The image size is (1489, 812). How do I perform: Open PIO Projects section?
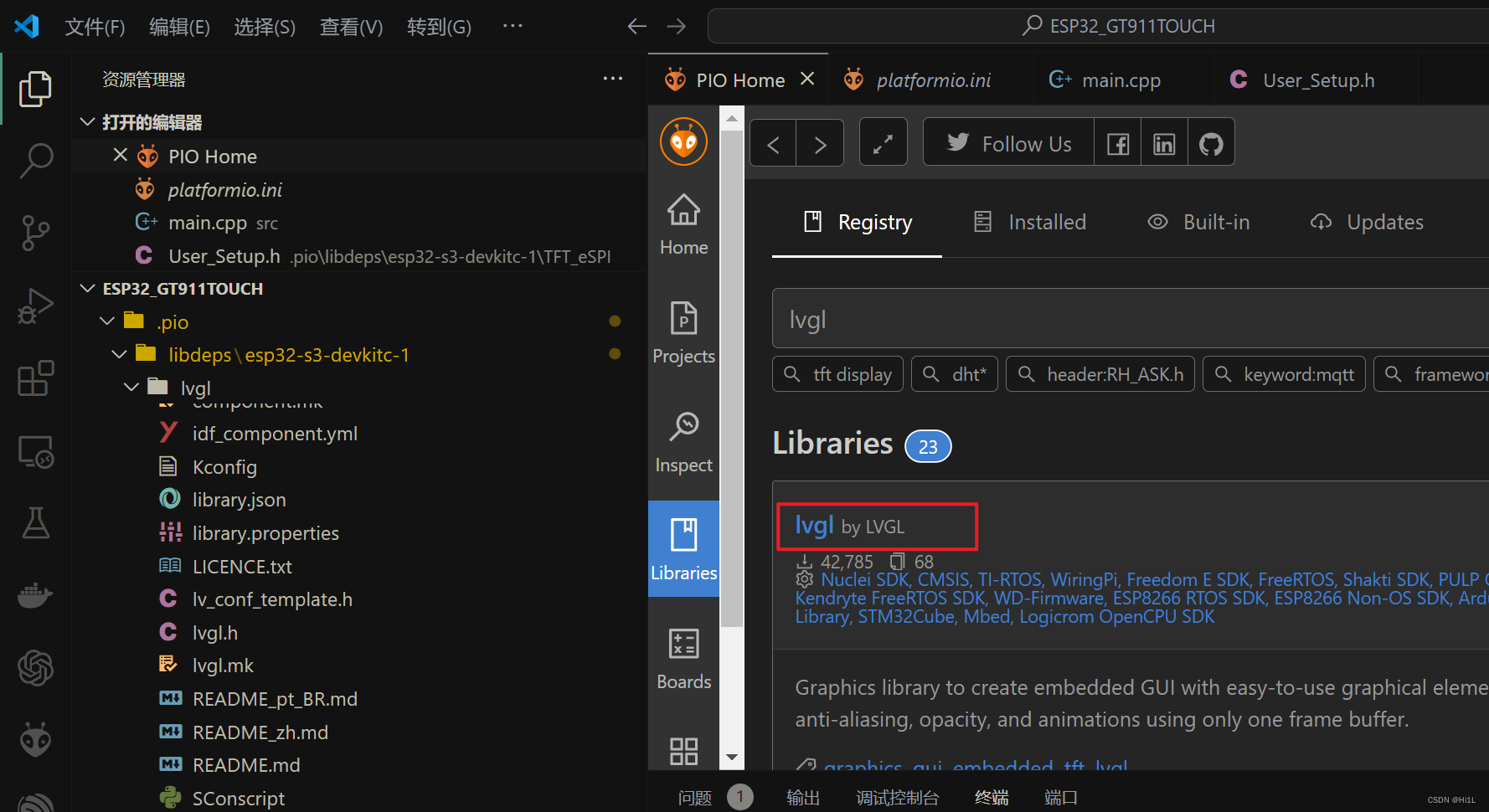point(683,333)
